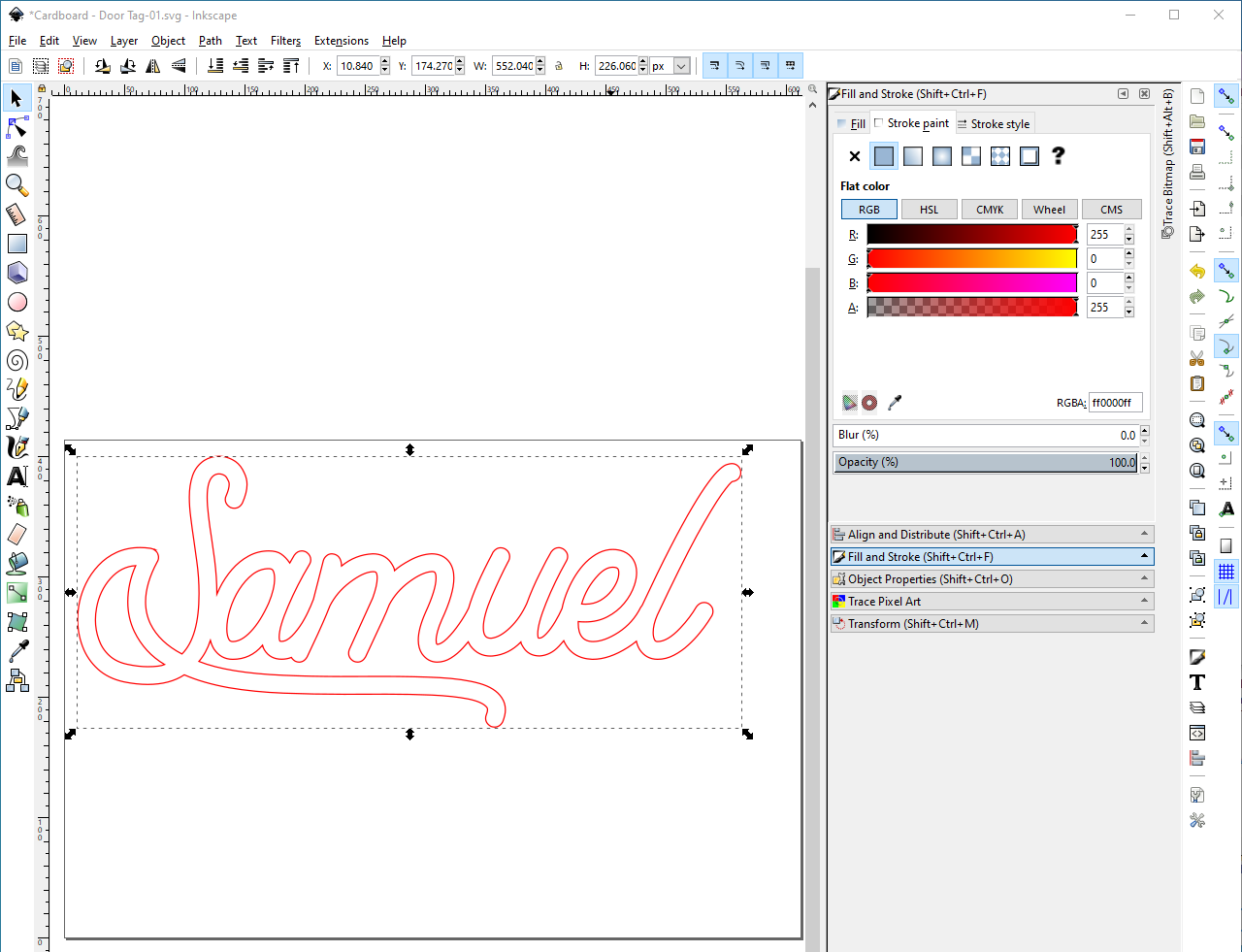The image size is (1242, 952).
Task: Toggle global snapping on snap bar
Action: (1226, 96)
